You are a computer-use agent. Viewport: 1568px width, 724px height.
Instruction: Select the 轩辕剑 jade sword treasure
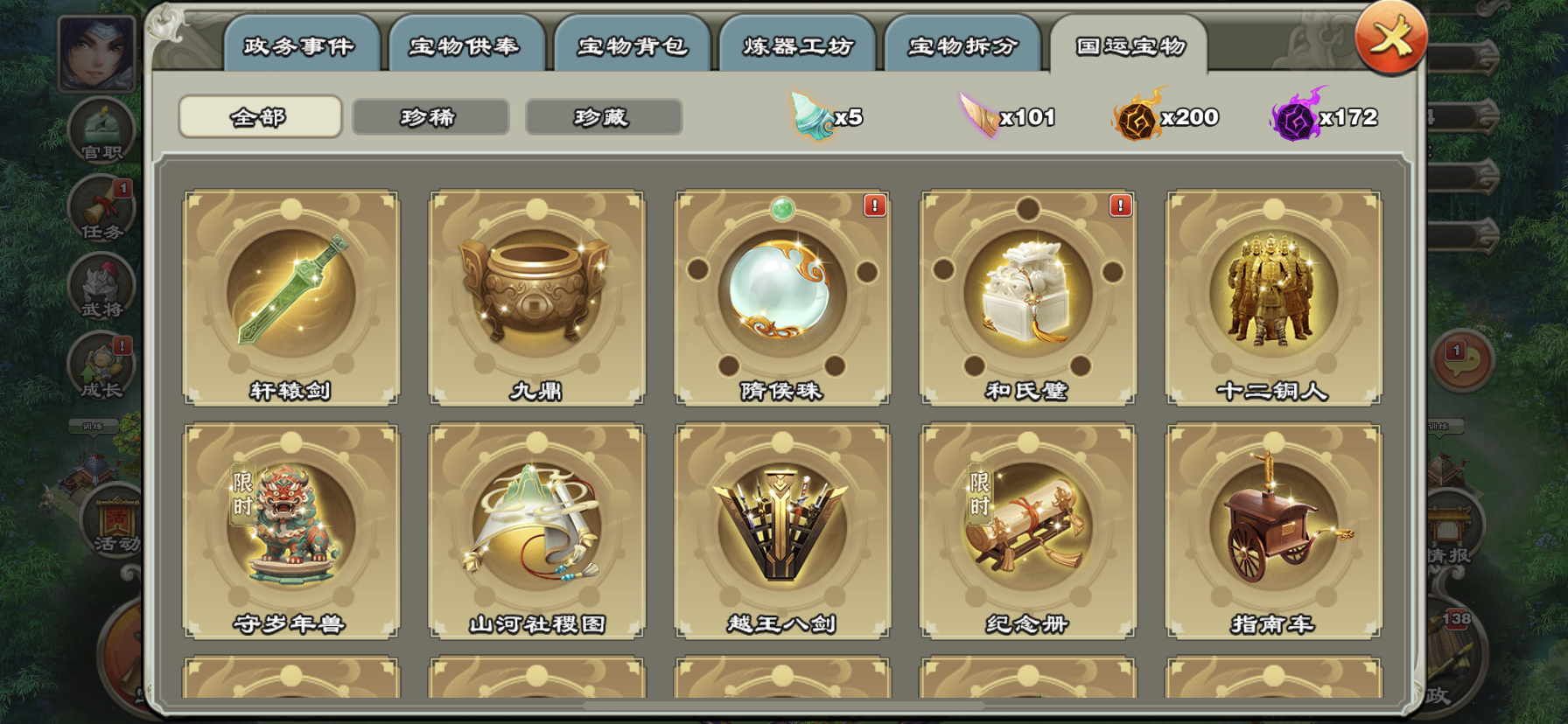click(290, 297)
